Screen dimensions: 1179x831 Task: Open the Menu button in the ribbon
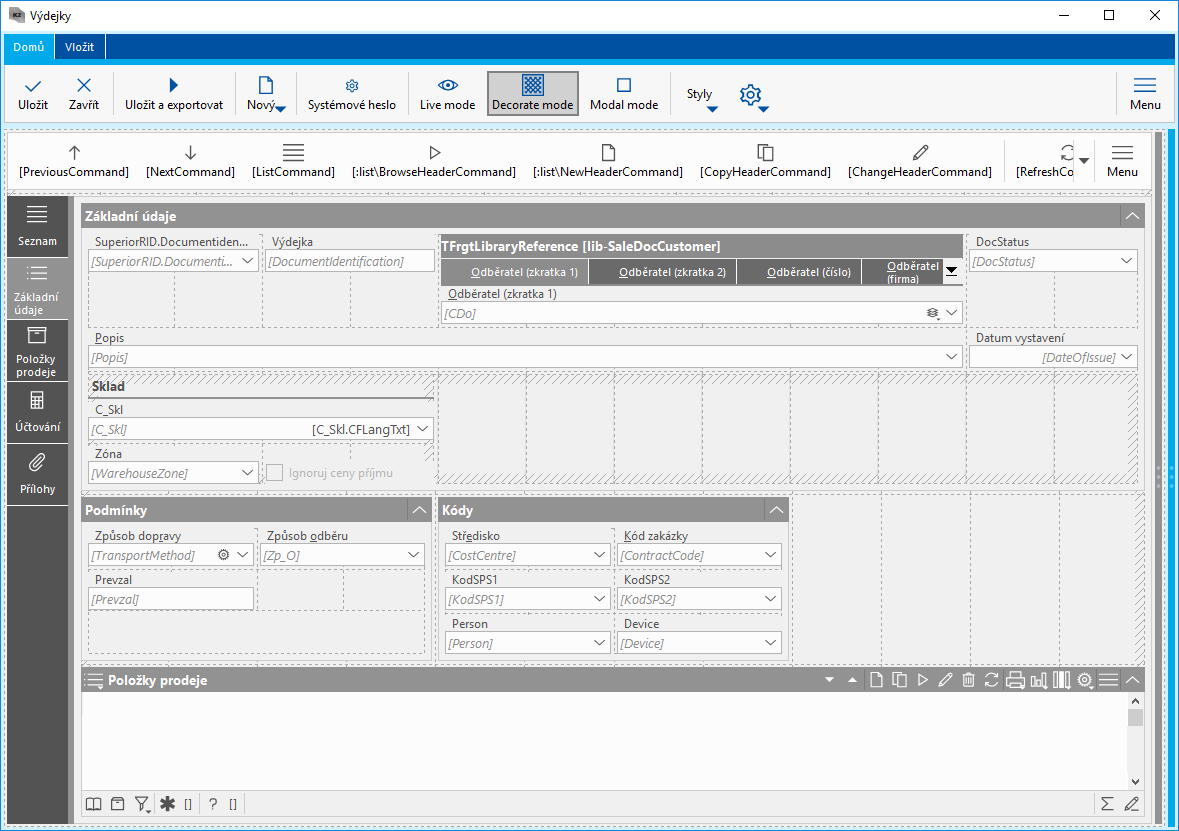[1145, 93]
